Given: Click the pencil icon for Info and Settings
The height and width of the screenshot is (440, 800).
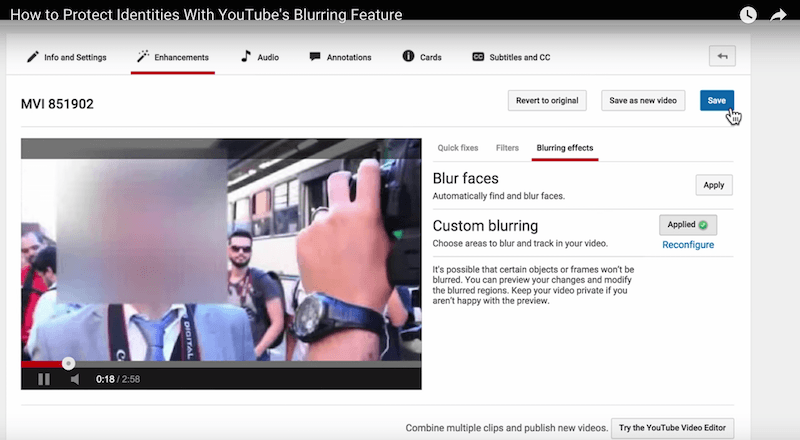Looking at the screenshot, I should [33, 57].
